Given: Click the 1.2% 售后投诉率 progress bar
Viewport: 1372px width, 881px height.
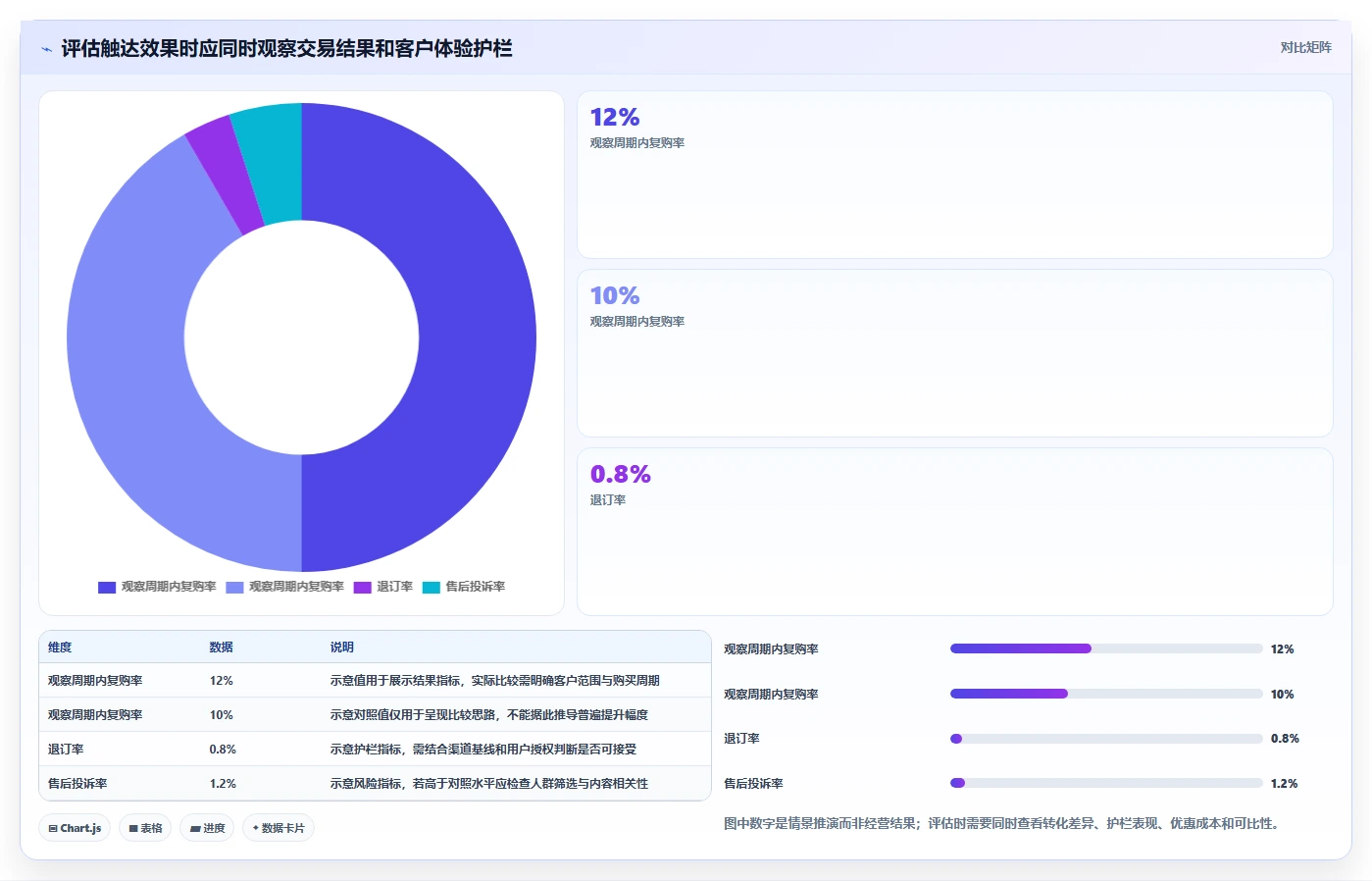Looking at the screenshot, I should (x=1106, y=783).
